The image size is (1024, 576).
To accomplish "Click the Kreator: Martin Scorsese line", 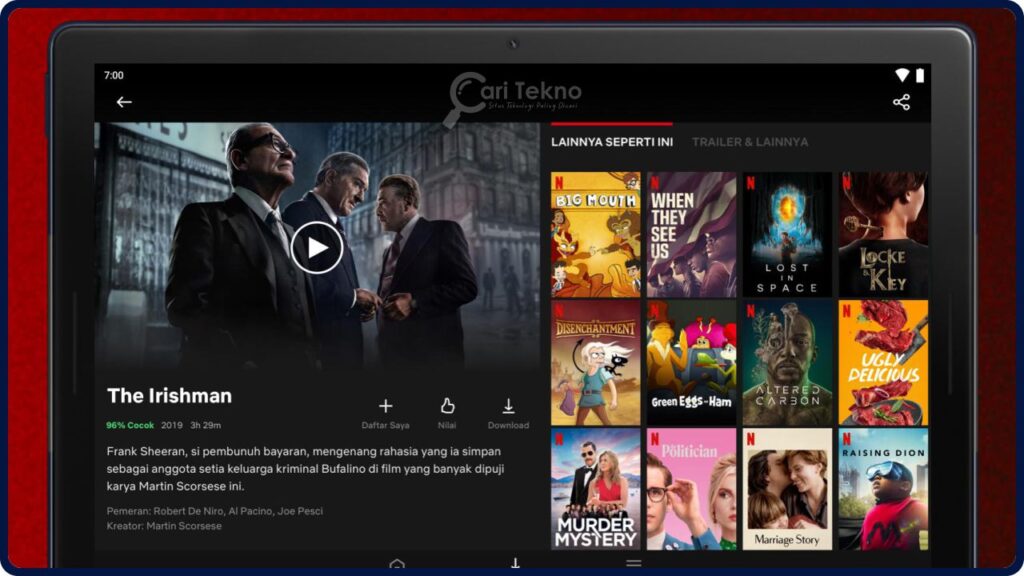I will (164, 526).
